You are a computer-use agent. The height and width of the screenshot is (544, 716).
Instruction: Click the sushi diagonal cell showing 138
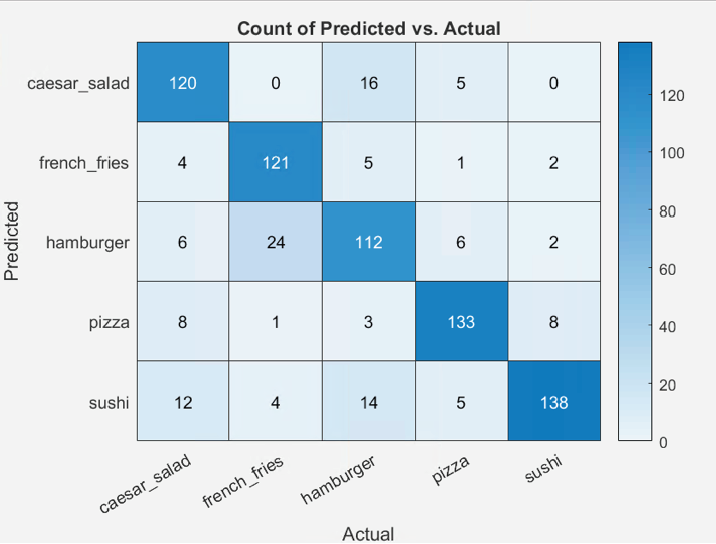pyautogui.click(x=553, y=402)
